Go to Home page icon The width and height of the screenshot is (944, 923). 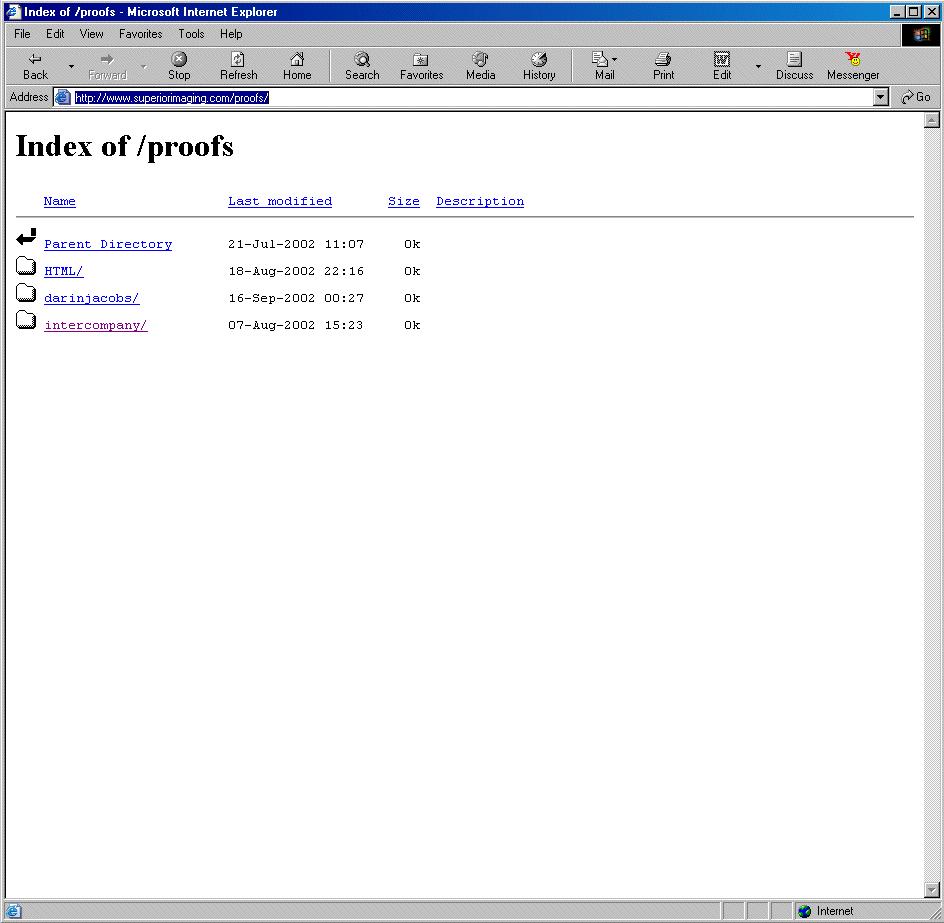297,60
